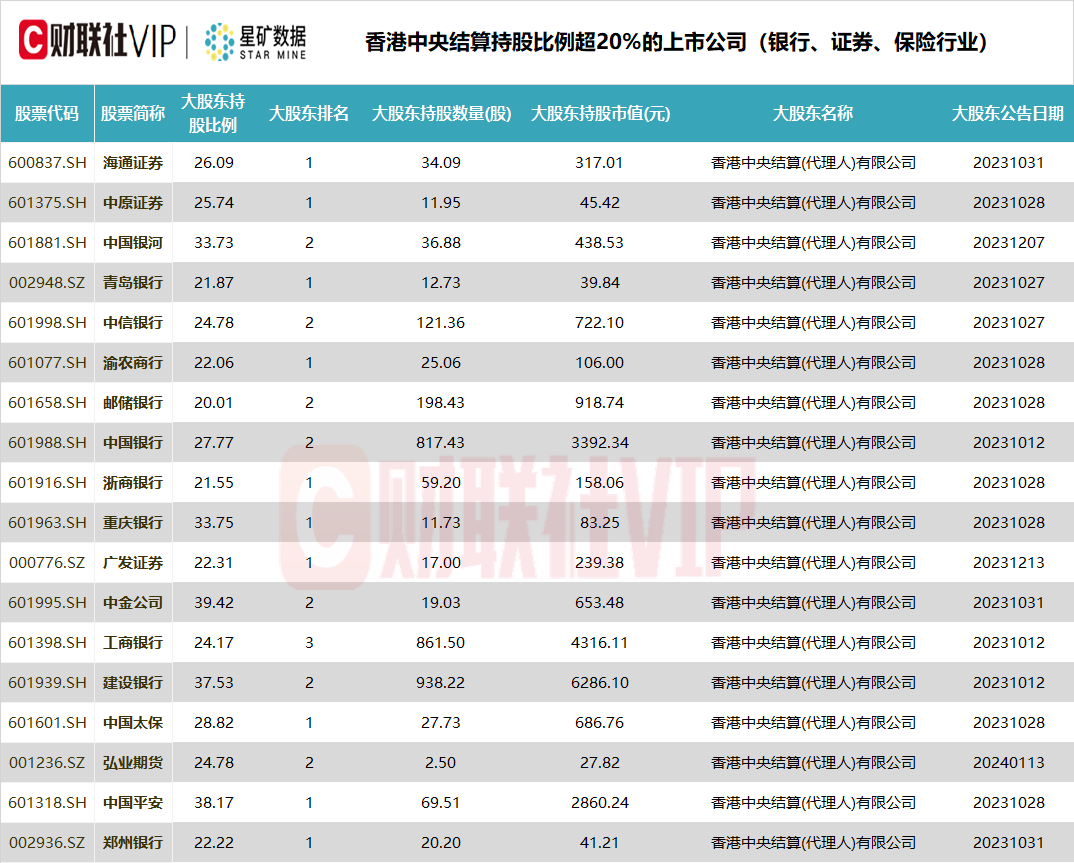
Task: Select stock name 弘业期货
Action: (x=133, y=762)
